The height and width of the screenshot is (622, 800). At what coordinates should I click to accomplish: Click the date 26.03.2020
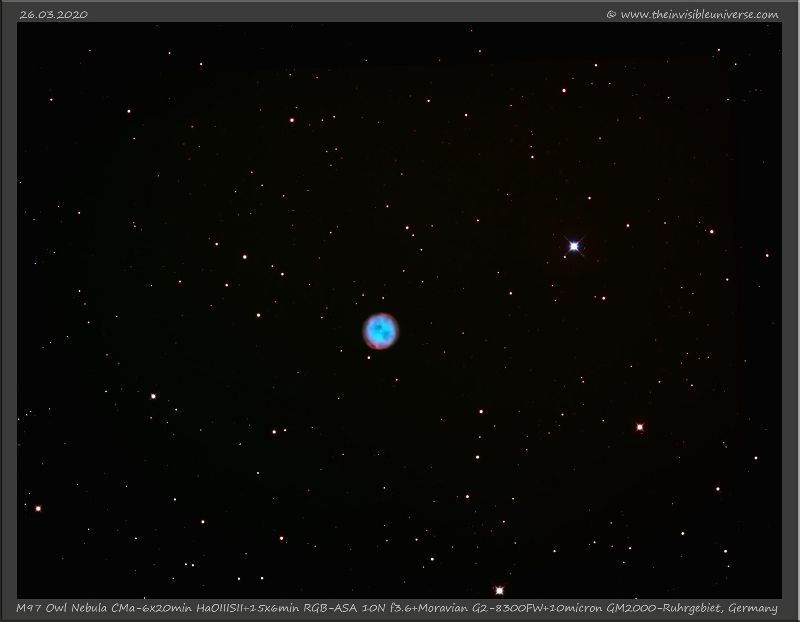click(x=53, y=14)
